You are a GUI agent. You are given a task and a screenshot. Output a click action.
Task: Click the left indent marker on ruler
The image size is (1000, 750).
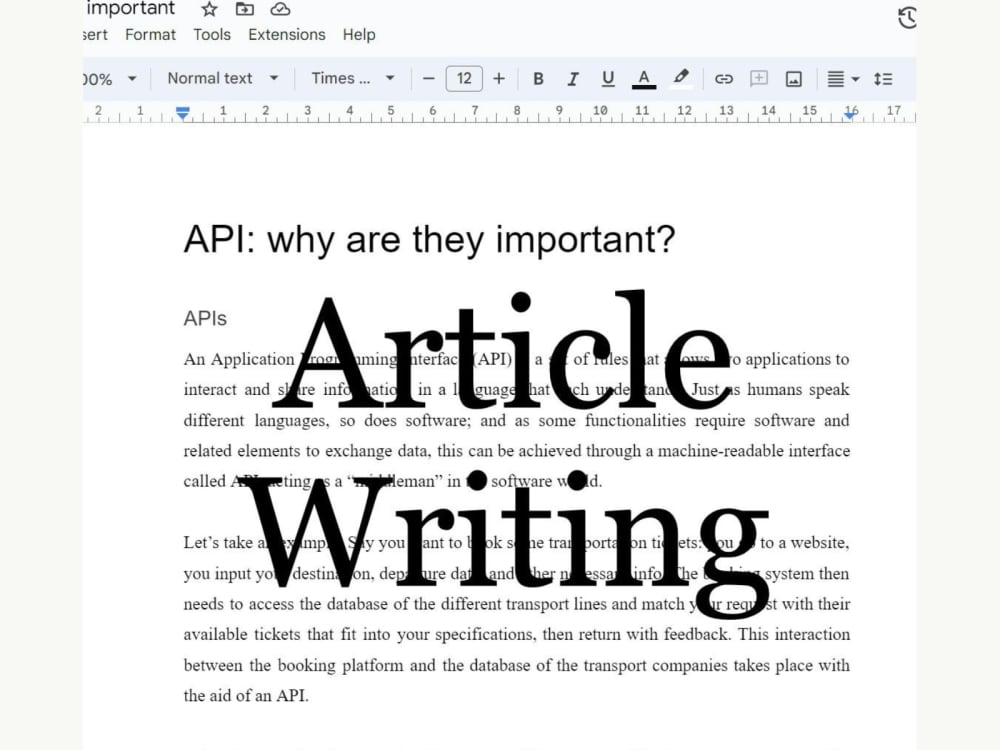(x=182, y=114)
